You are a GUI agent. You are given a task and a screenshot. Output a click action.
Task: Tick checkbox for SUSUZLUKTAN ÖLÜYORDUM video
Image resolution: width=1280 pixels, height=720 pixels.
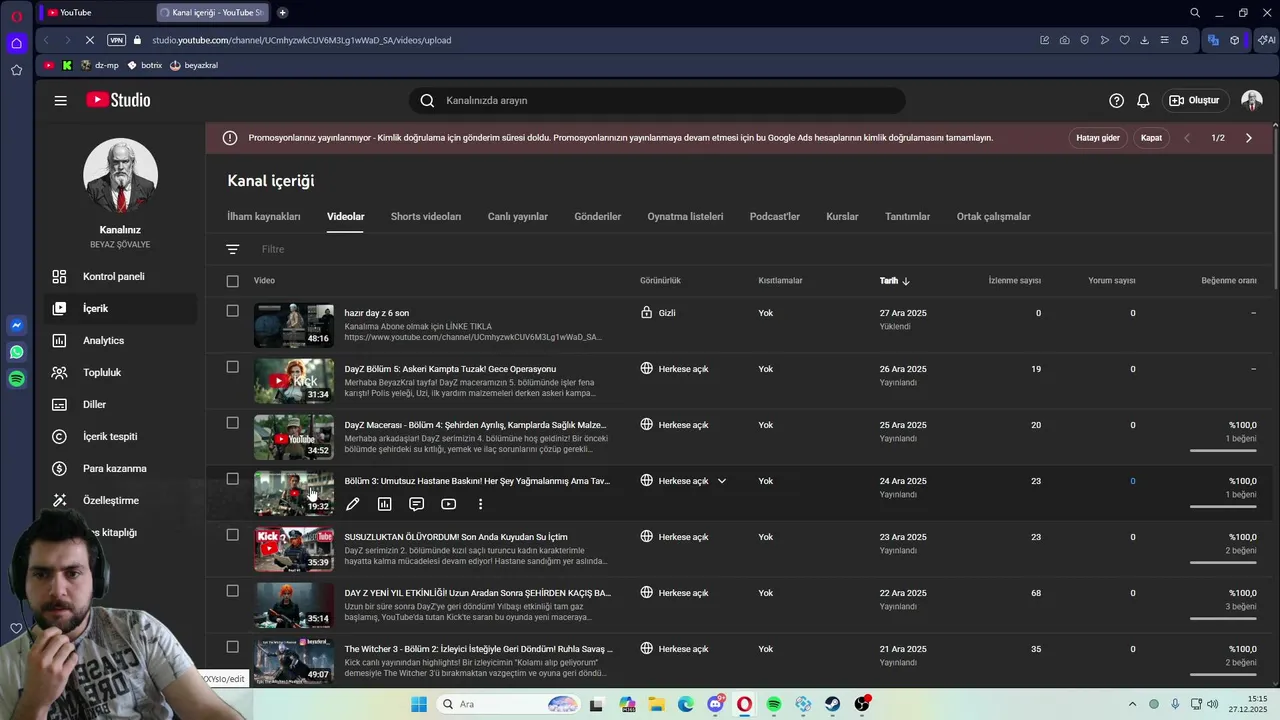[x=233, y=535]
